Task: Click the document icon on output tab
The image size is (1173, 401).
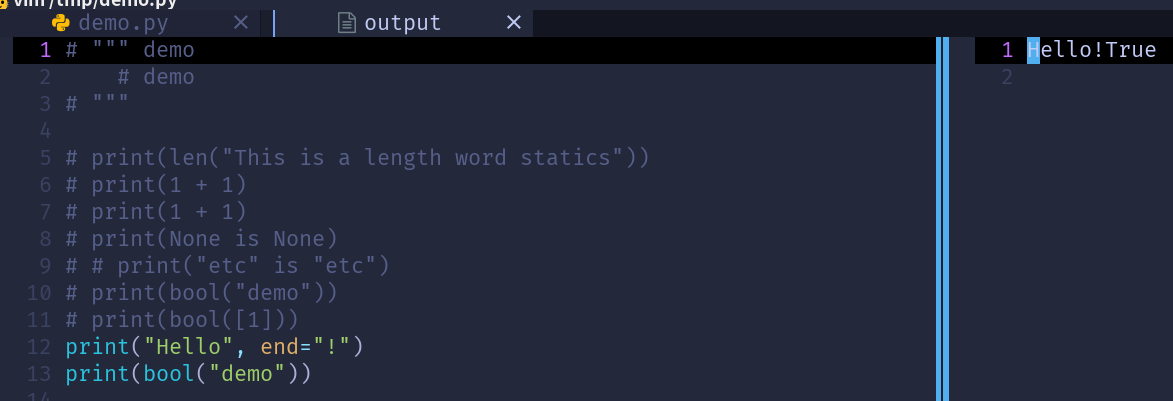Action: coord(346,22)
